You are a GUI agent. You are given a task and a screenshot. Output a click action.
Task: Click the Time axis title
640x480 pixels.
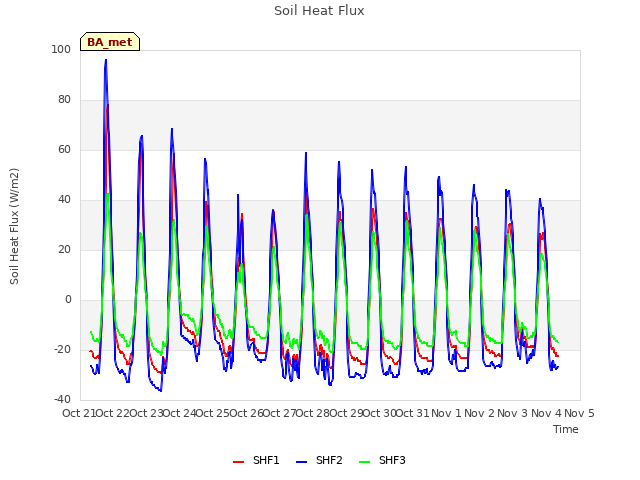coord(566,429)
